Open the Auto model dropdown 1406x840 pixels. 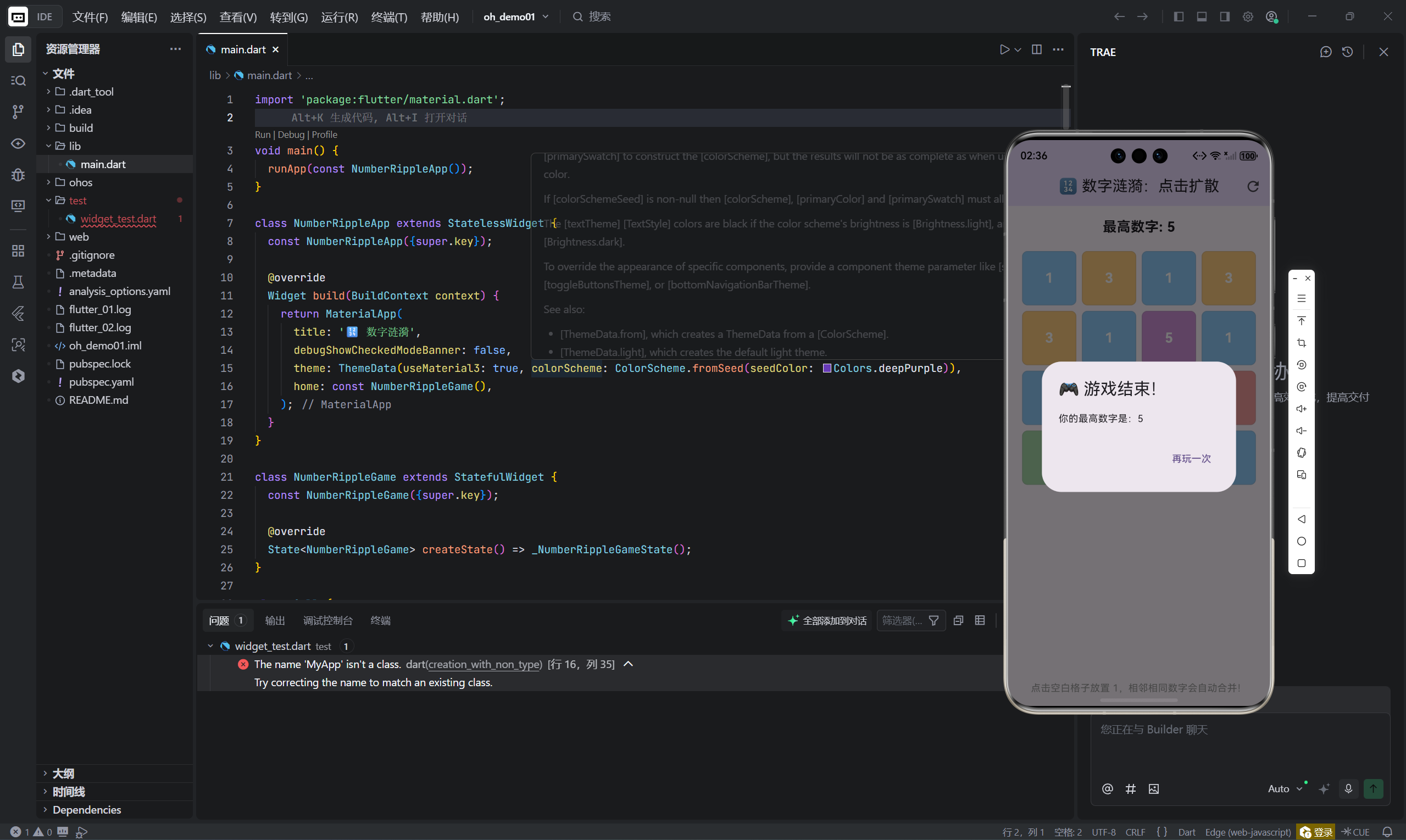[x=1285, y=788]
